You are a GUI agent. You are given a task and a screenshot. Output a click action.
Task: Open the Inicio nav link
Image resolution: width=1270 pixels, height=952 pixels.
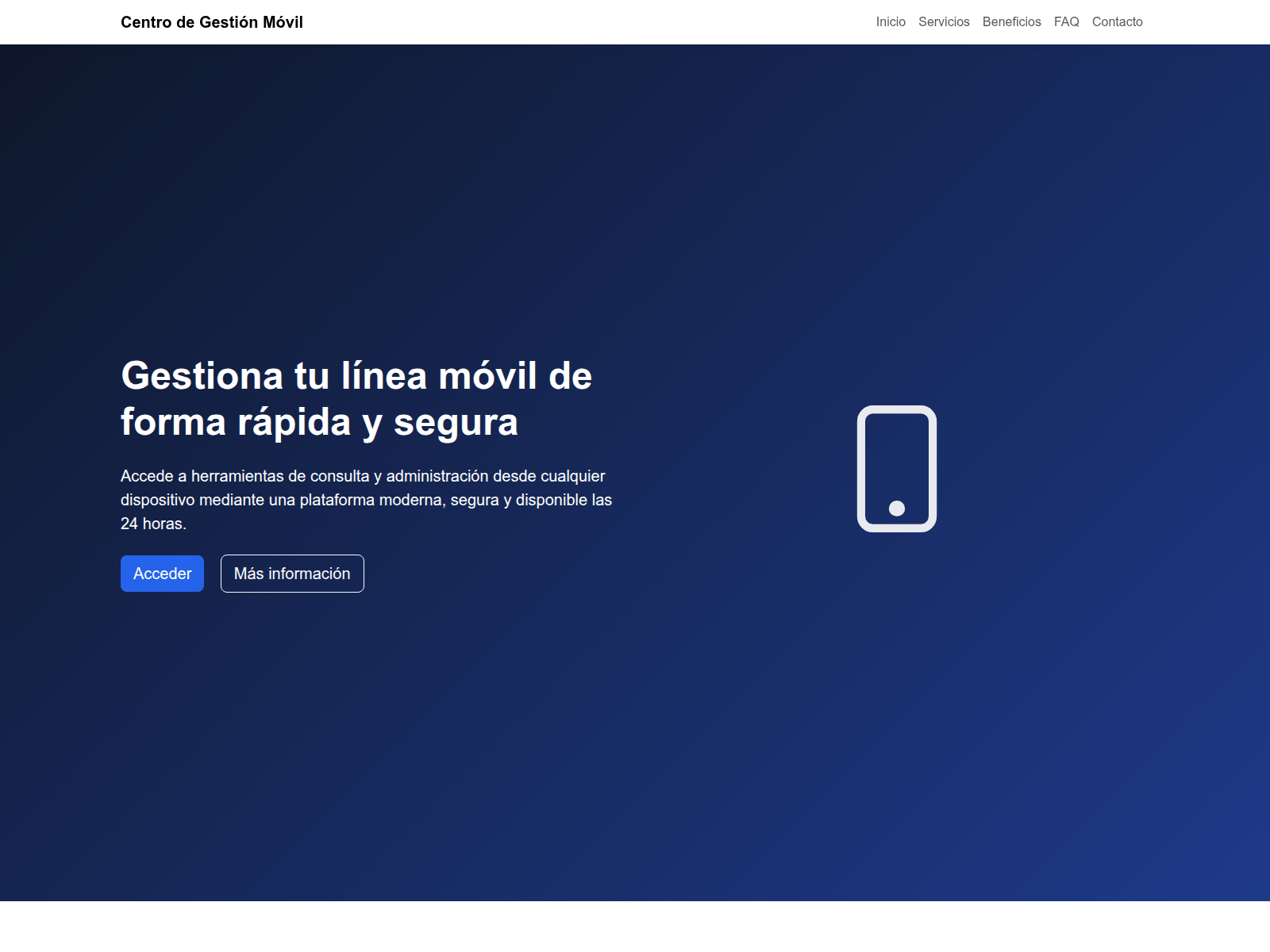point(891,22)
